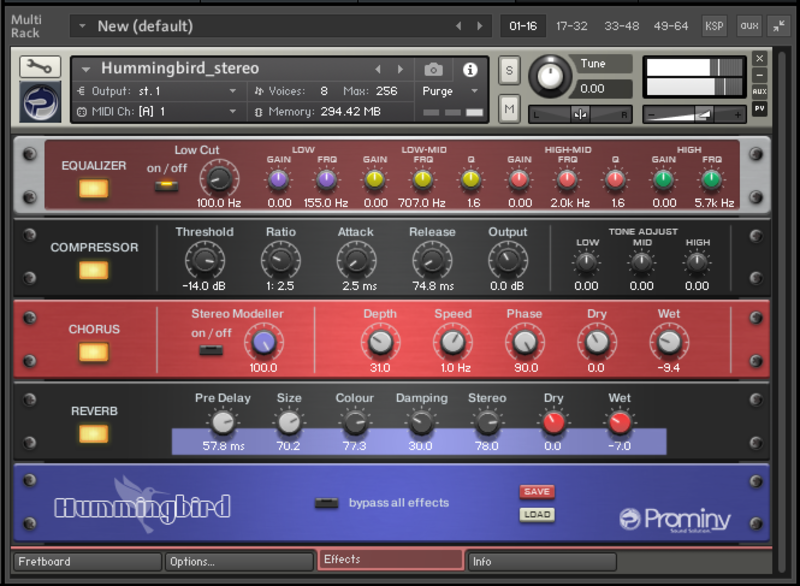
Task: Toggle the Equalizer effect on/off
Action: 93,188
